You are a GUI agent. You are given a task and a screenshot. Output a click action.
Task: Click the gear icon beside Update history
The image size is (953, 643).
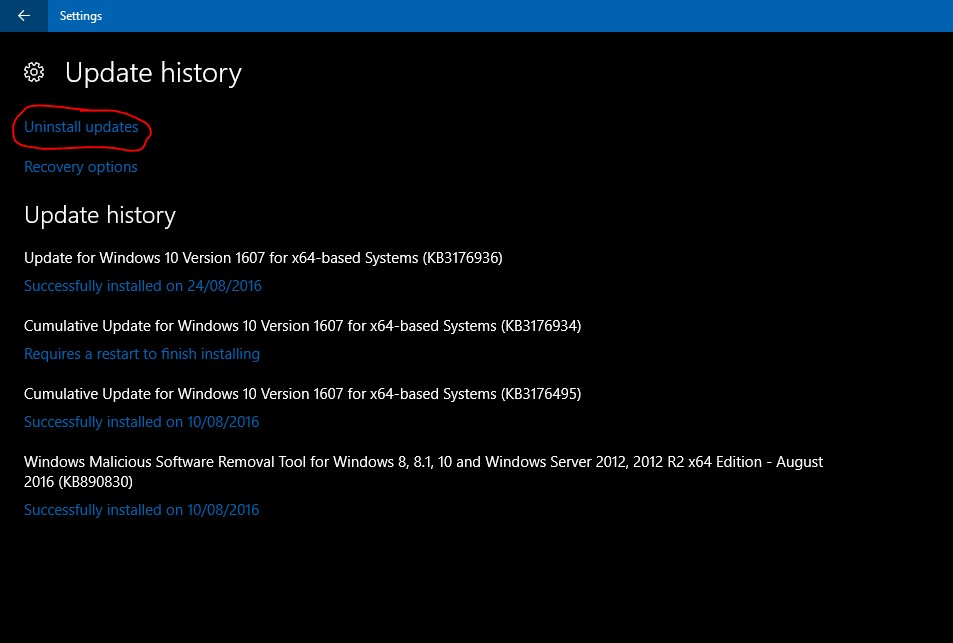(x=34, y=72)
